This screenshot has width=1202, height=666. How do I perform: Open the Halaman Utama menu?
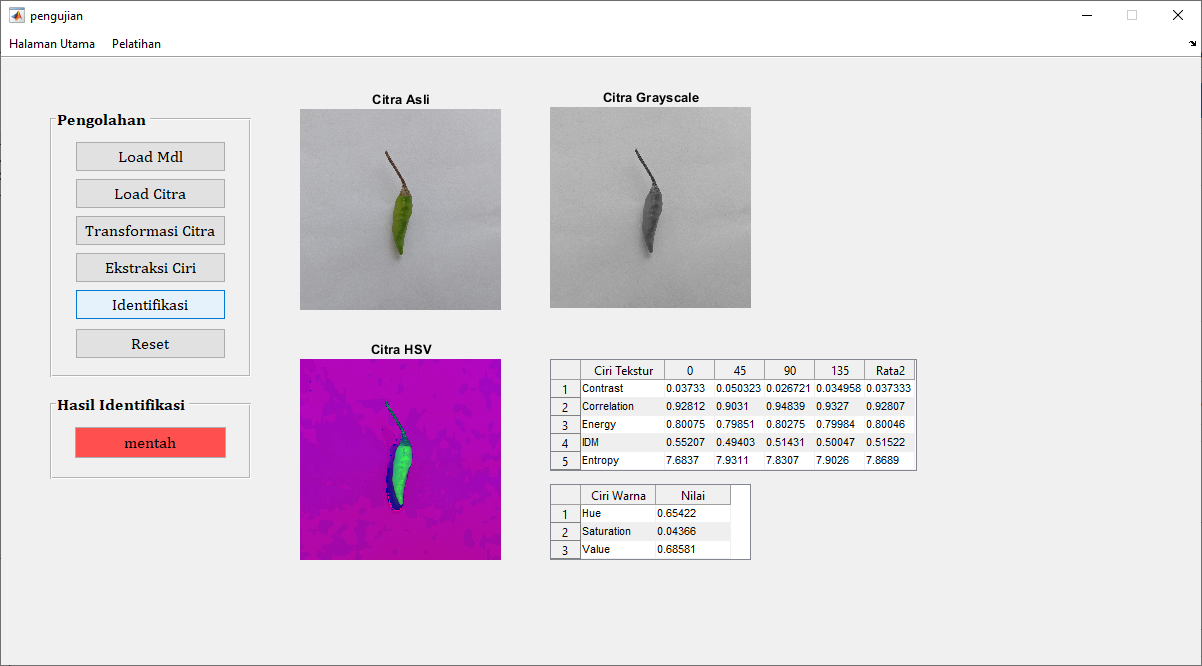52,44
